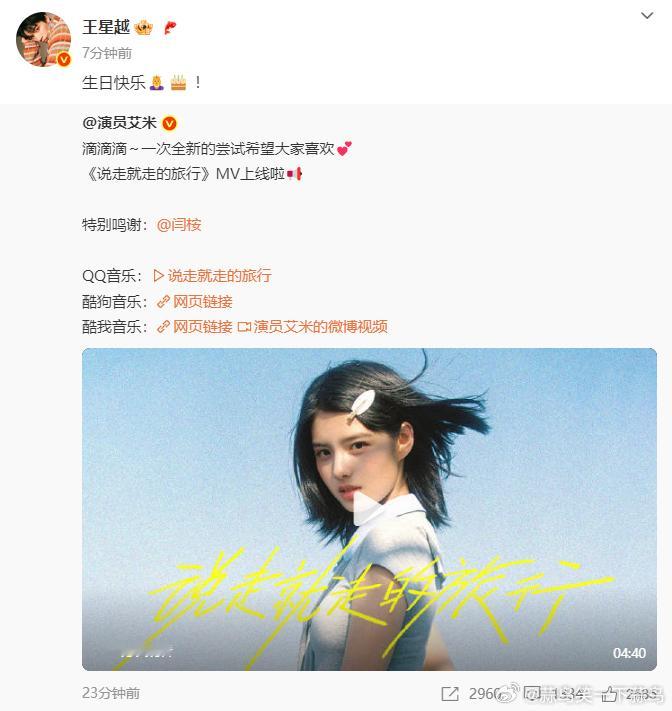Click the 7分钟前 repost timestamp
The image size is (672, 711).
point(107,53)
